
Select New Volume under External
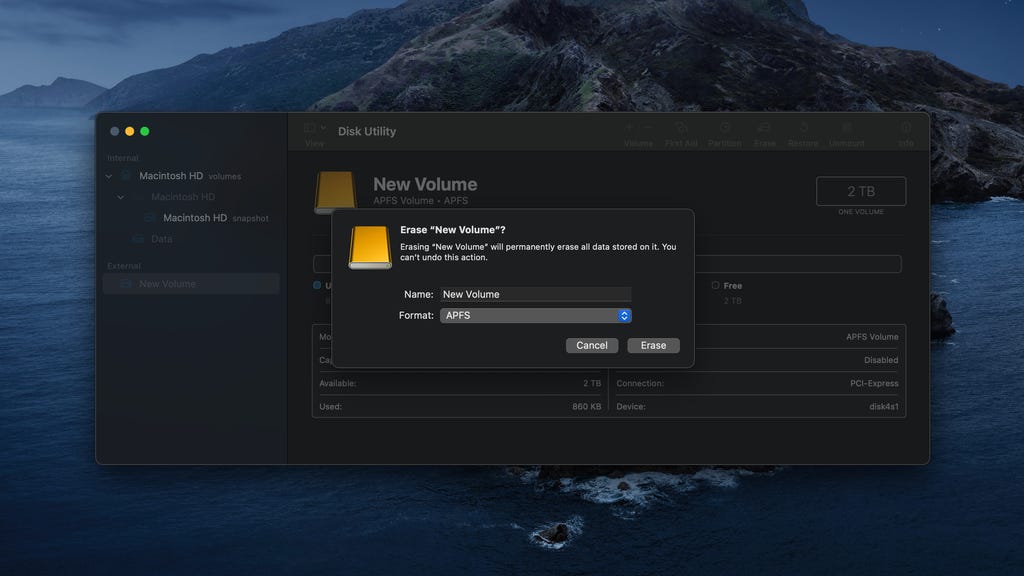(x=167, y=284)
